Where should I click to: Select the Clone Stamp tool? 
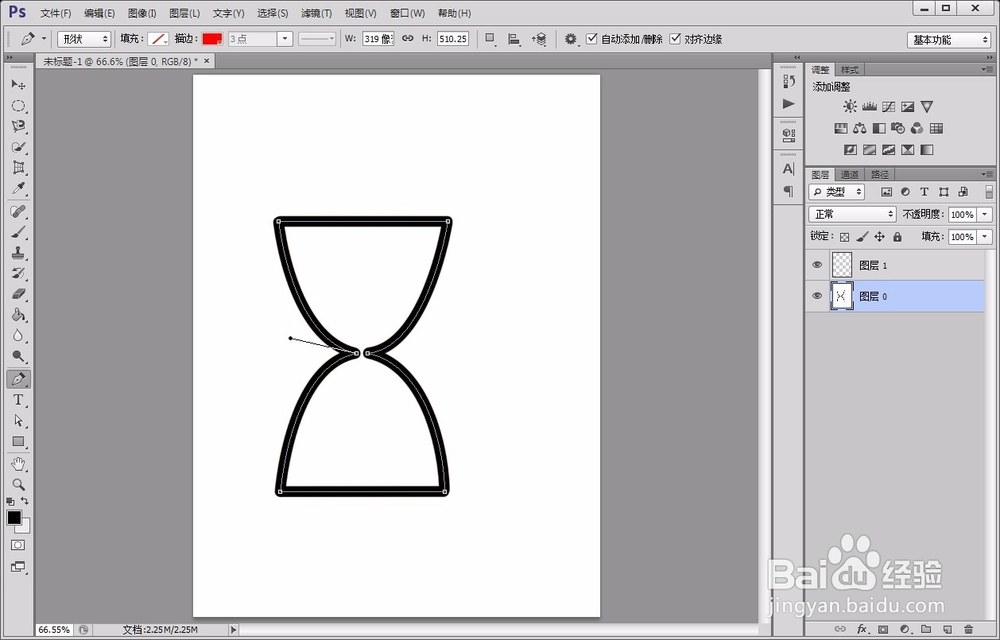[x=18, y=252]
